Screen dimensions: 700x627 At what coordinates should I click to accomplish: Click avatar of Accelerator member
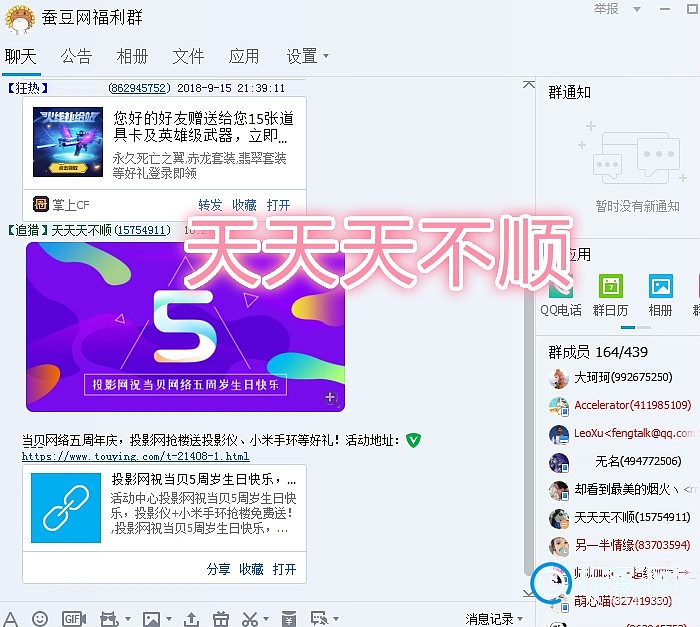(x=558, y=406)
